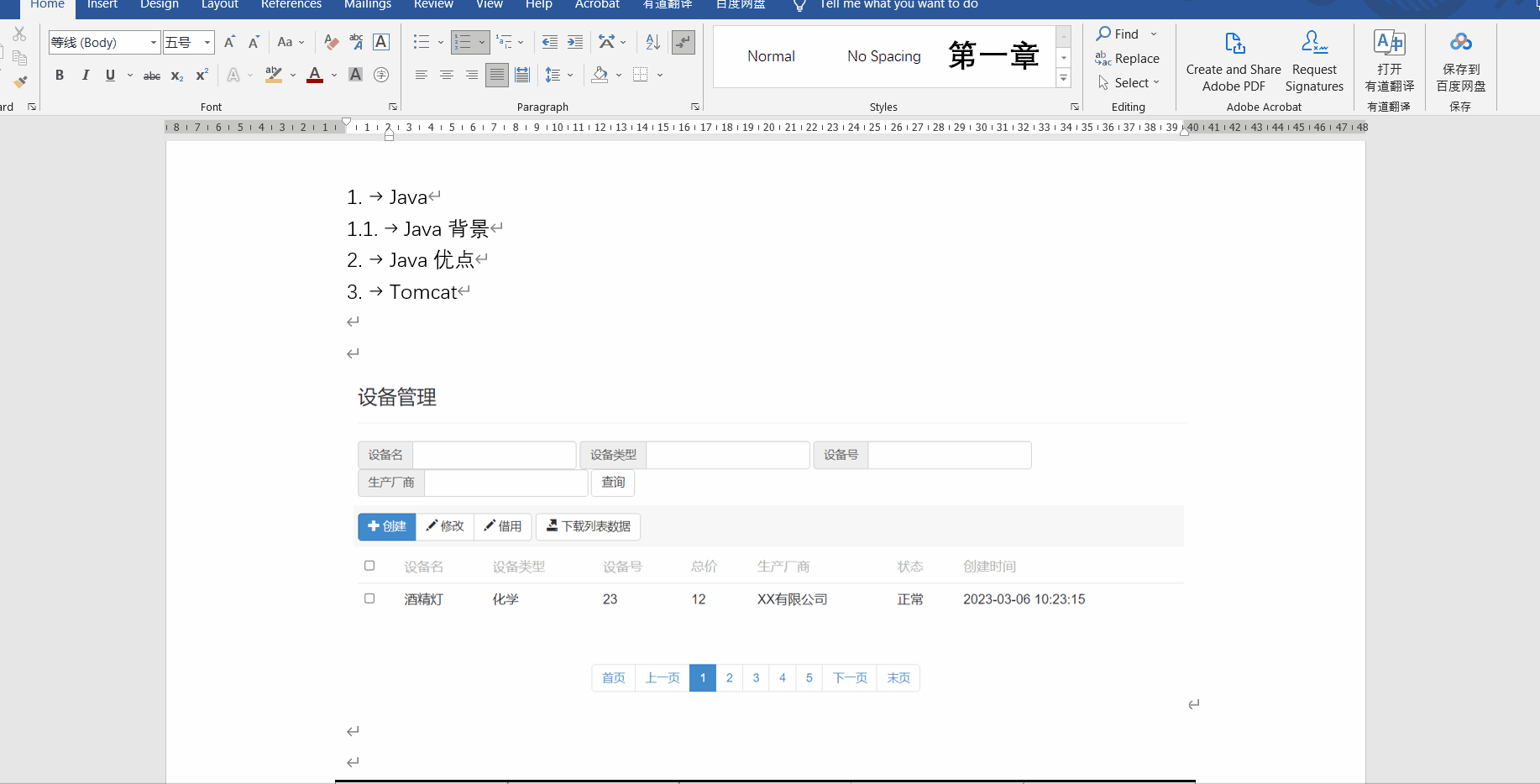Click Request Signatures
Viewport: 1540px width, 784px height.
tap(1314, 62)
